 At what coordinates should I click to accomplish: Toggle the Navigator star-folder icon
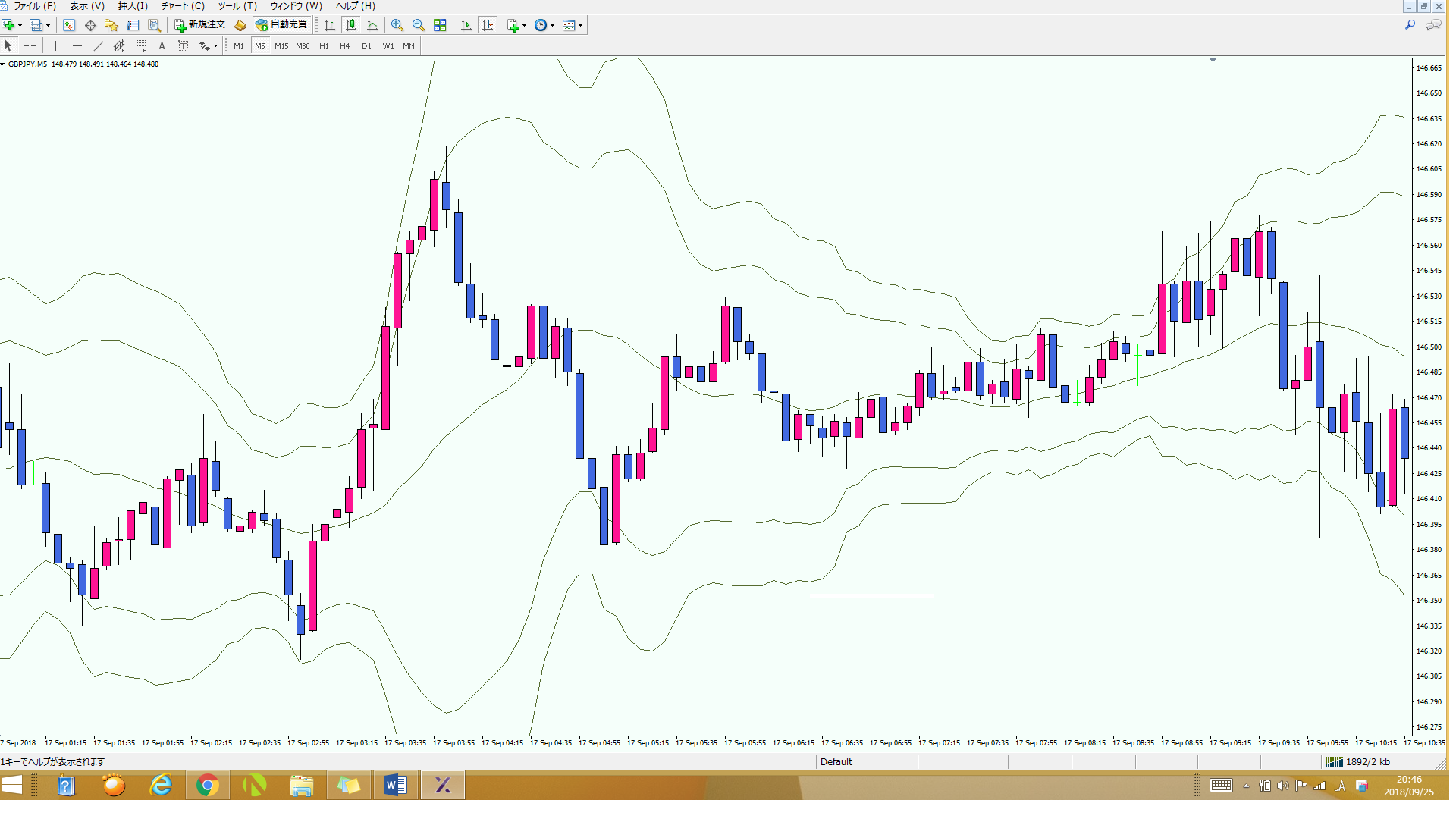click(x=111, y=25)
